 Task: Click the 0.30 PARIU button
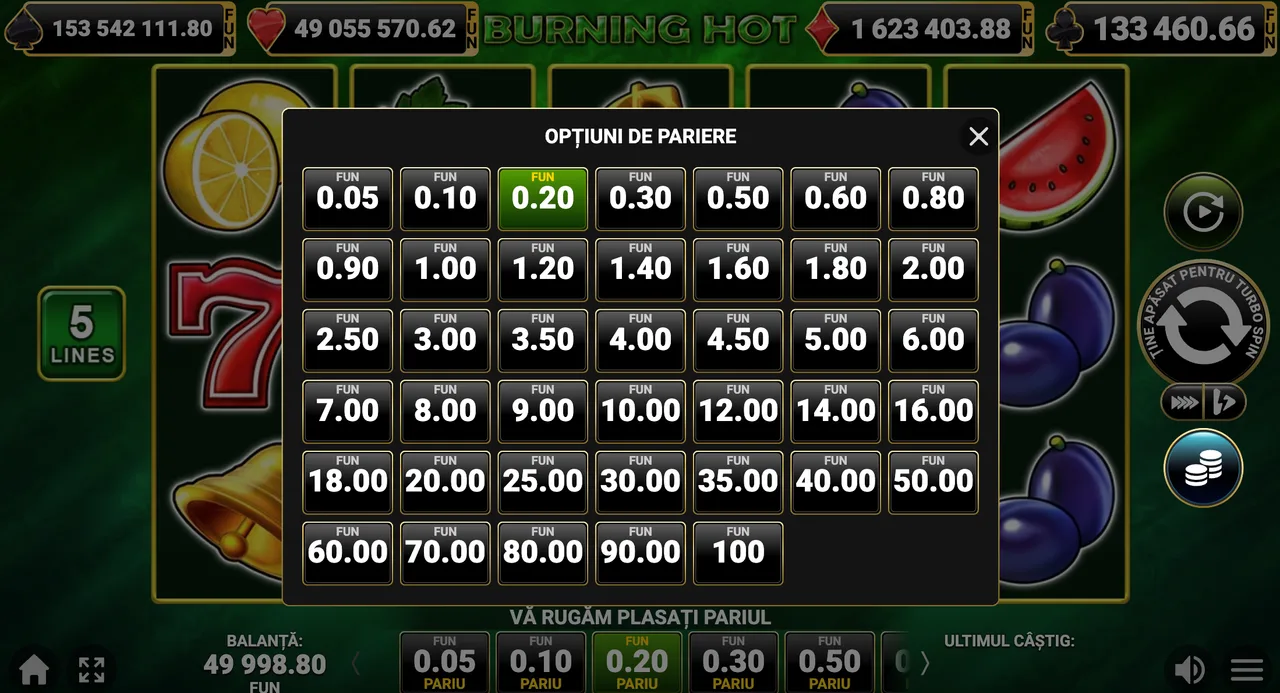pos(733,662)
